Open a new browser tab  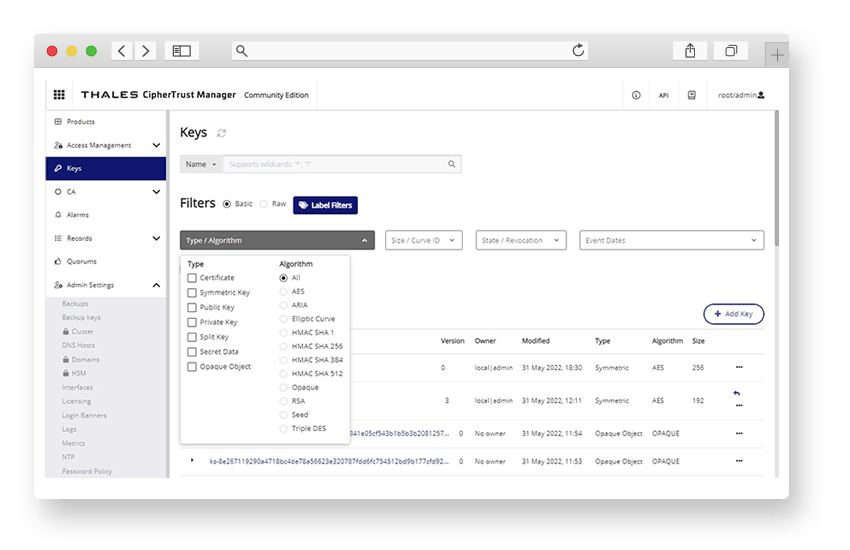777,55
